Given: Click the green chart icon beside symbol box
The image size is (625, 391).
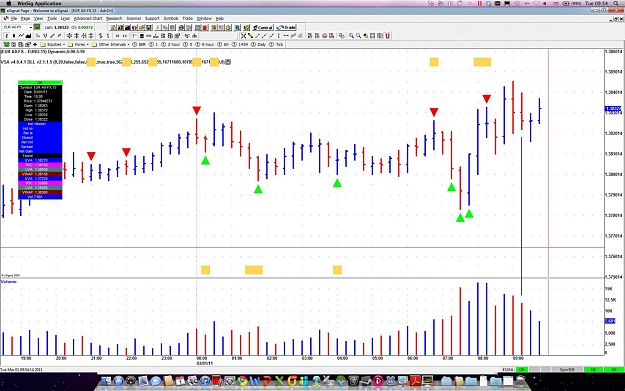Looking at the screenshot, I should coord(37,27).
